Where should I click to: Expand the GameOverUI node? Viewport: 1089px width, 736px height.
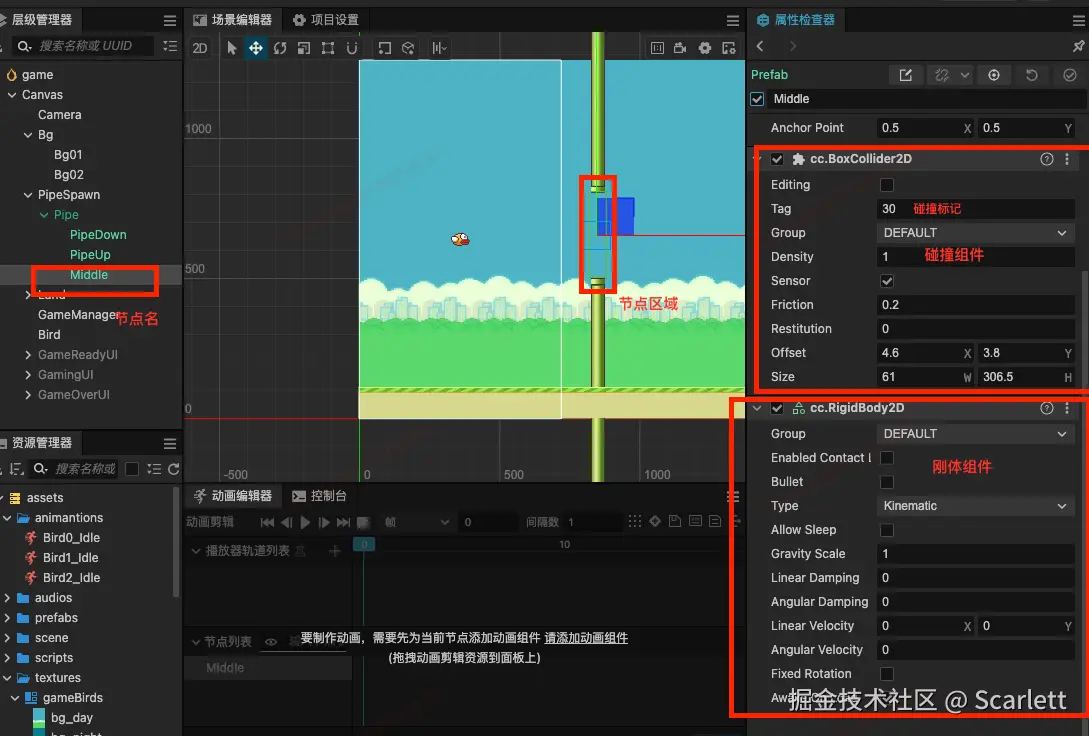tap(28, 395)
